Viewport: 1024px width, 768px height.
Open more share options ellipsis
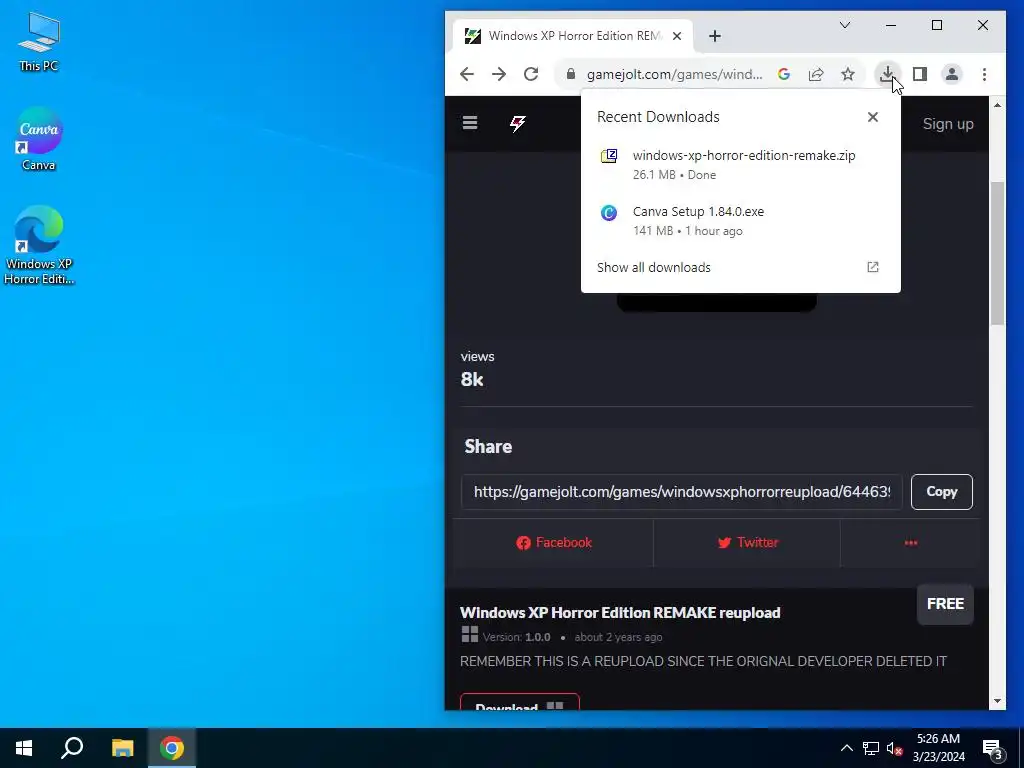910,543
